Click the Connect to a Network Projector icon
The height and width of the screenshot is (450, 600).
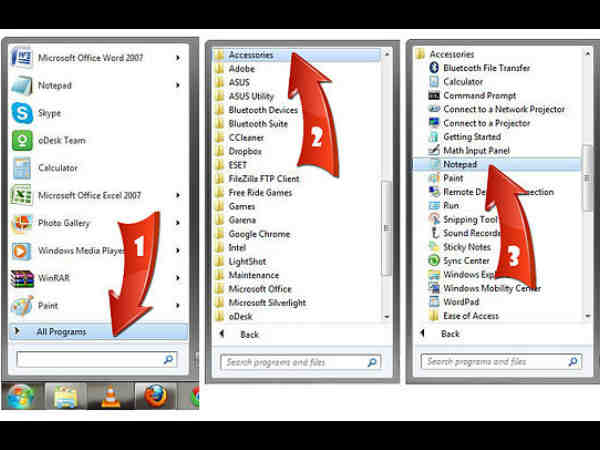(x=434, y=109)
